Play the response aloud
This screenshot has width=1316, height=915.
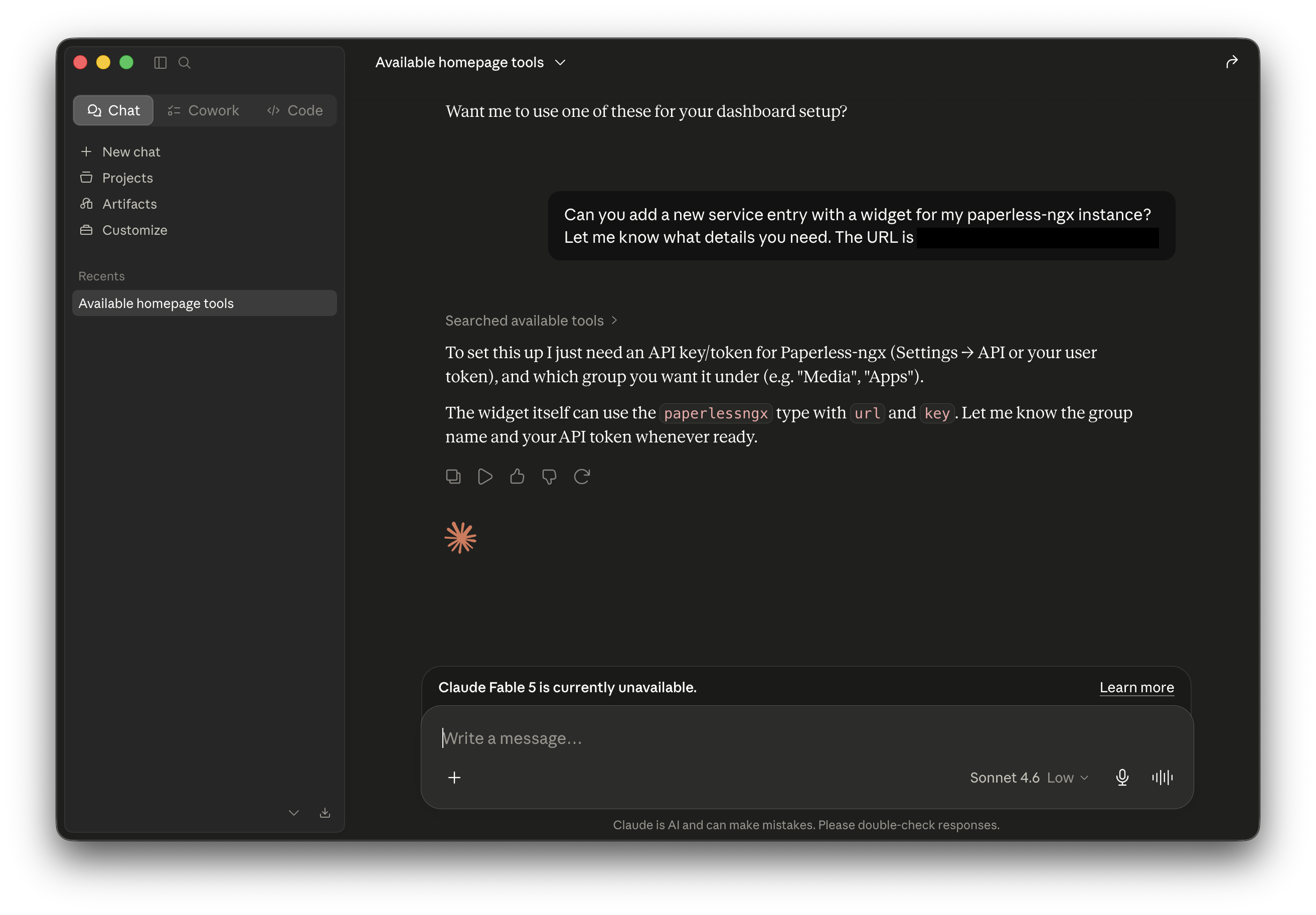coord(485,477)
